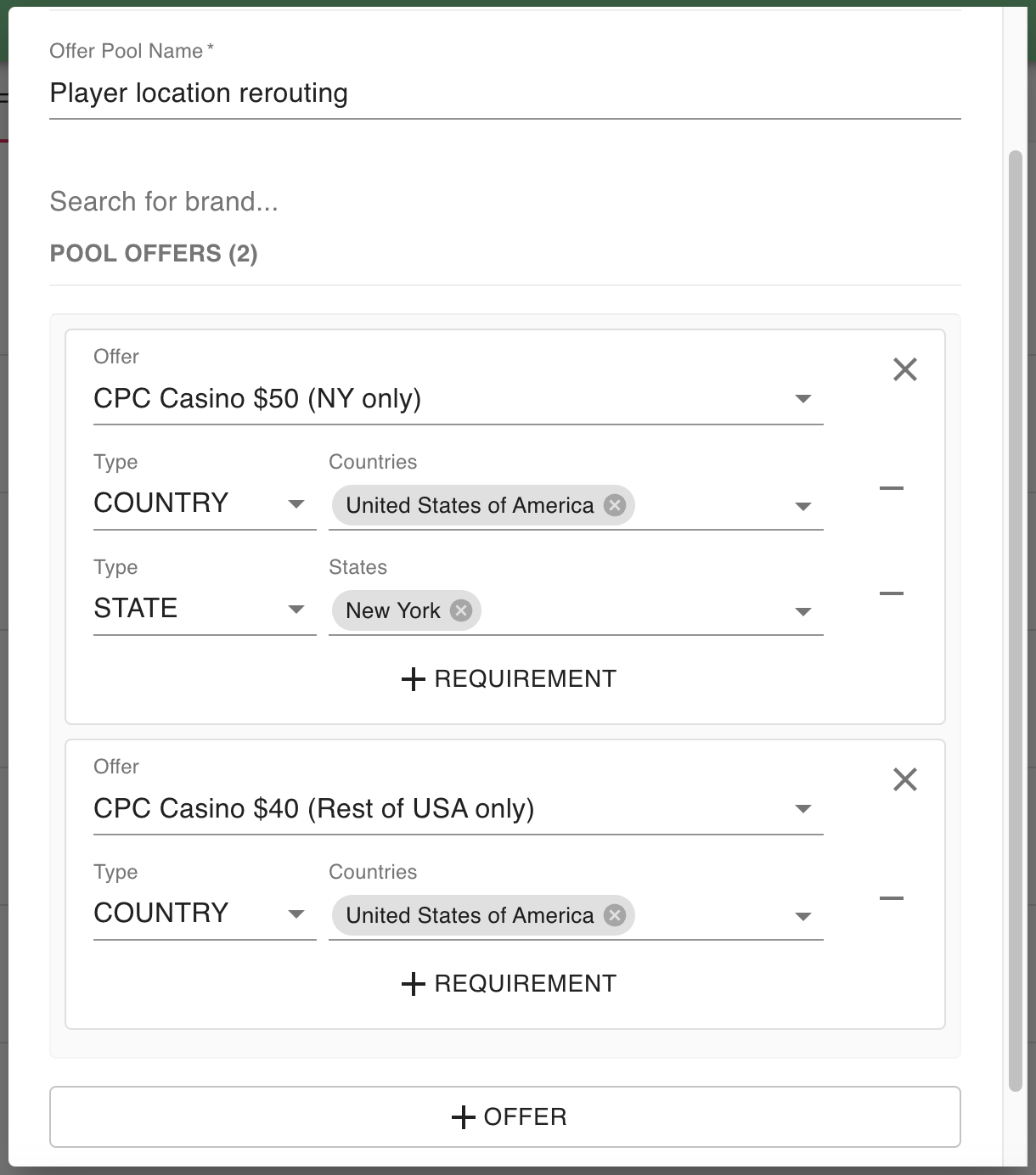This screenshot has height=1175, width=1036.
Task: Open the CPC Casino $50 offer dropdown
Action: click(802, 399)
